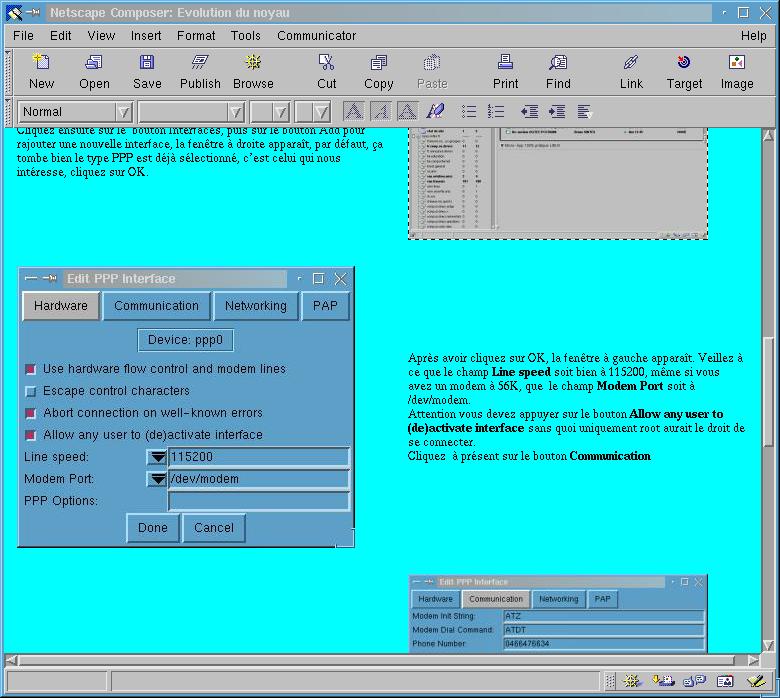
Task: Remove all styles with the pen icon
Action: [x=435, y=111]
